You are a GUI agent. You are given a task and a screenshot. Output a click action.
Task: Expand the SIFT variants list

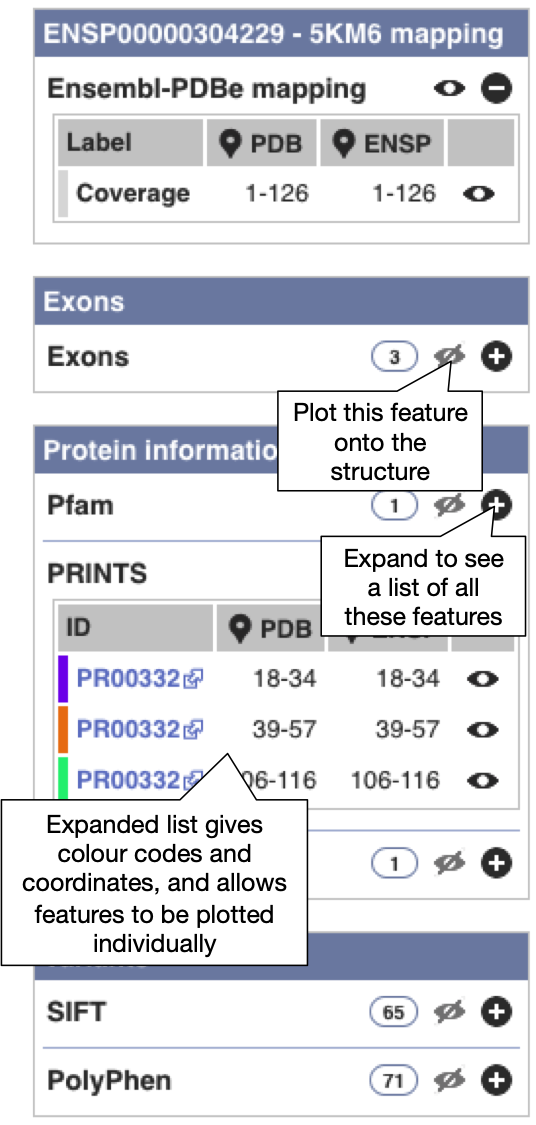pyautogui.click(x=497, y=1013)
